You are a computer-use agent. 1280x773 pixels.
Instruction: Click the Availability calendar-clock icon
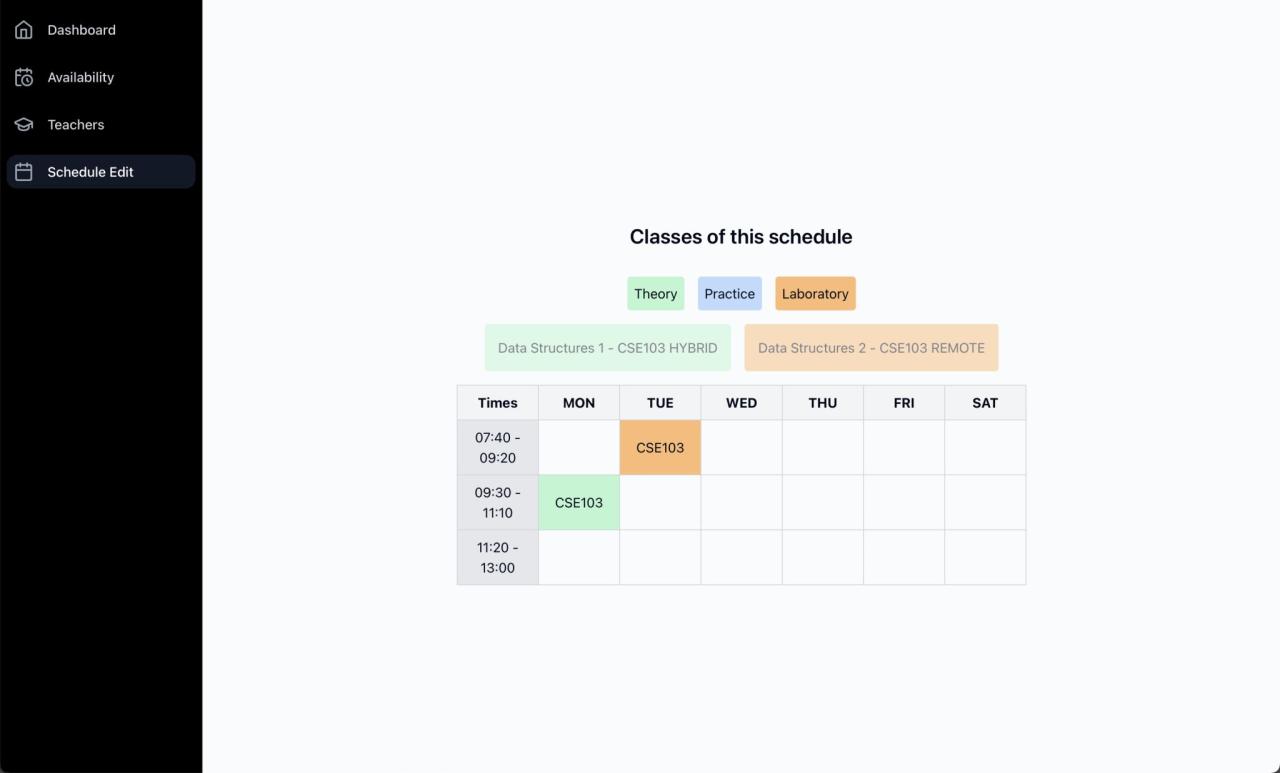[x=24, y=77]
